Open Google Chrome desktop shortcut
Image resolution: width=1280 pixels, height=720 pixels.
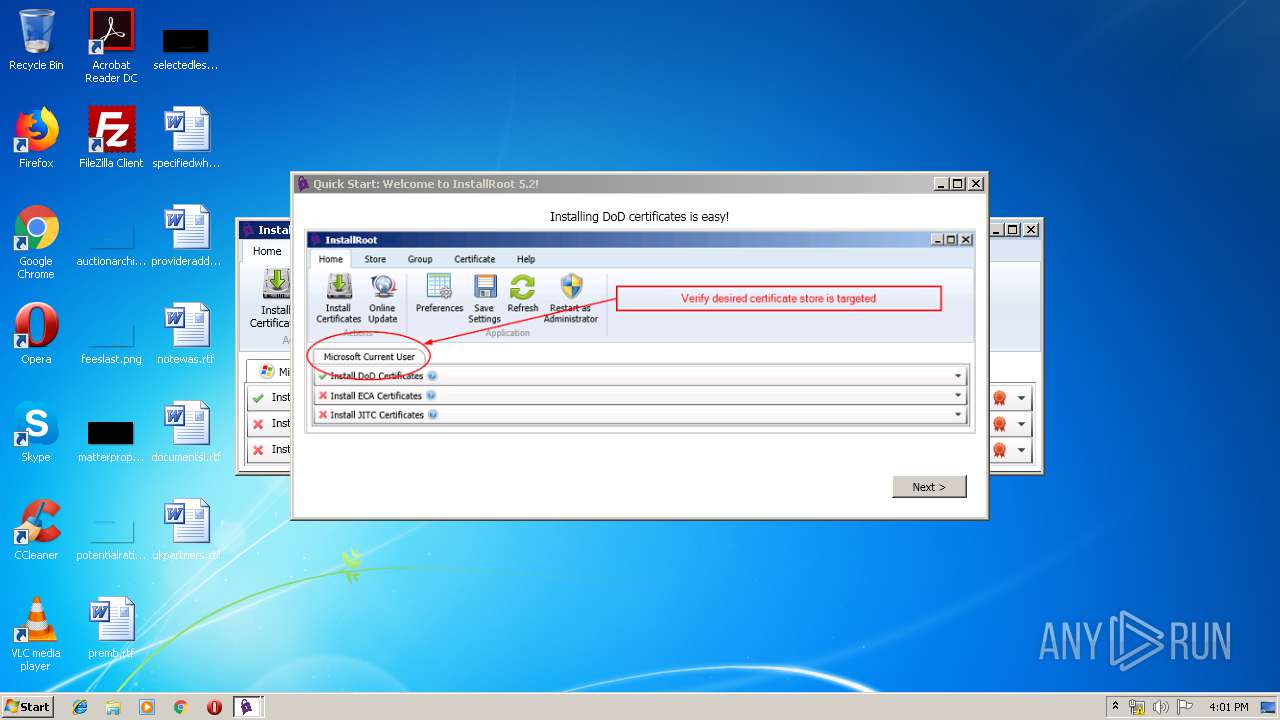tap(36, 242)
